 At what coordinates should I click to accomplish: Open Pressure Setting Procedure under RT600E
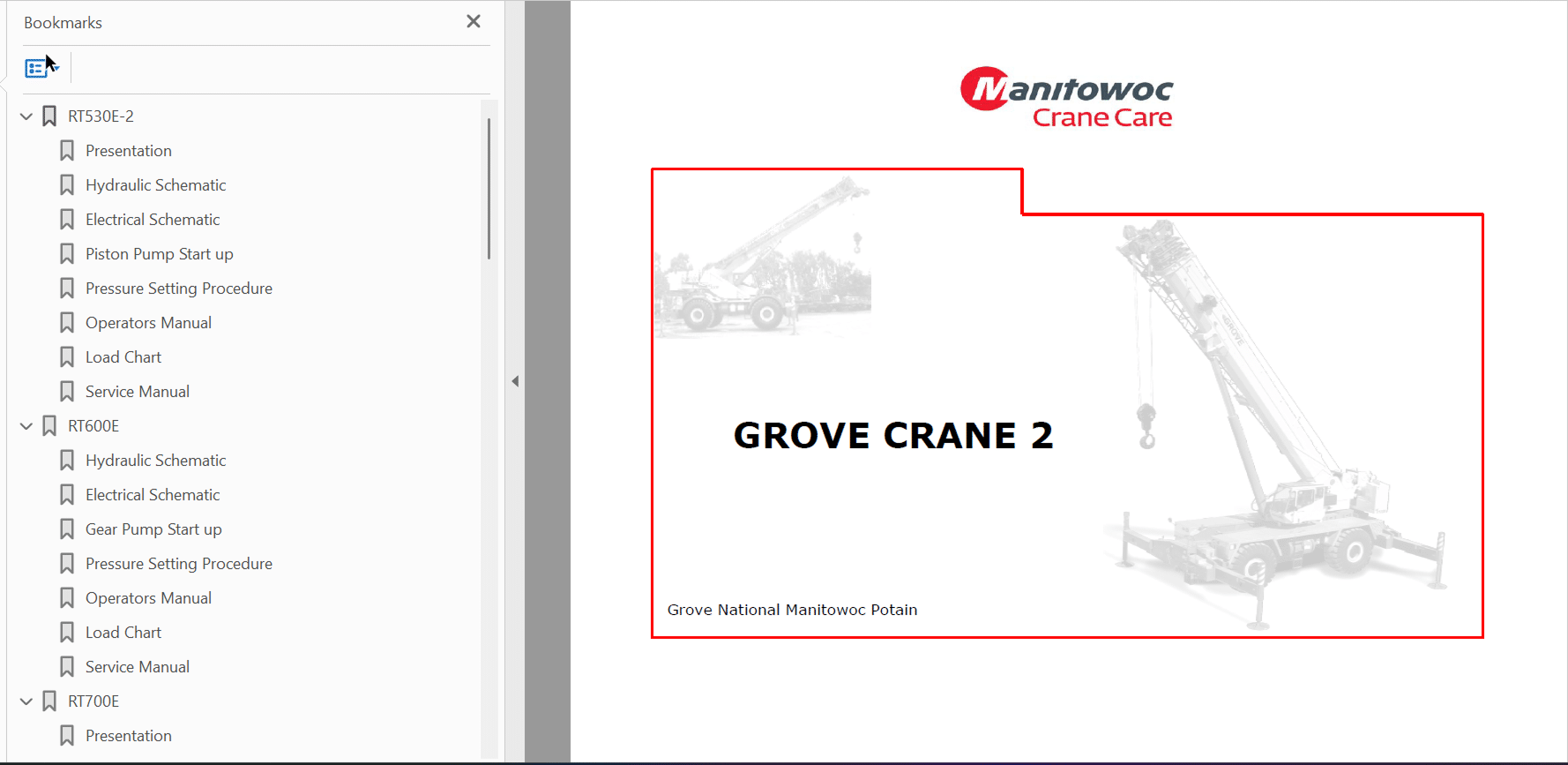click(179, 564)
